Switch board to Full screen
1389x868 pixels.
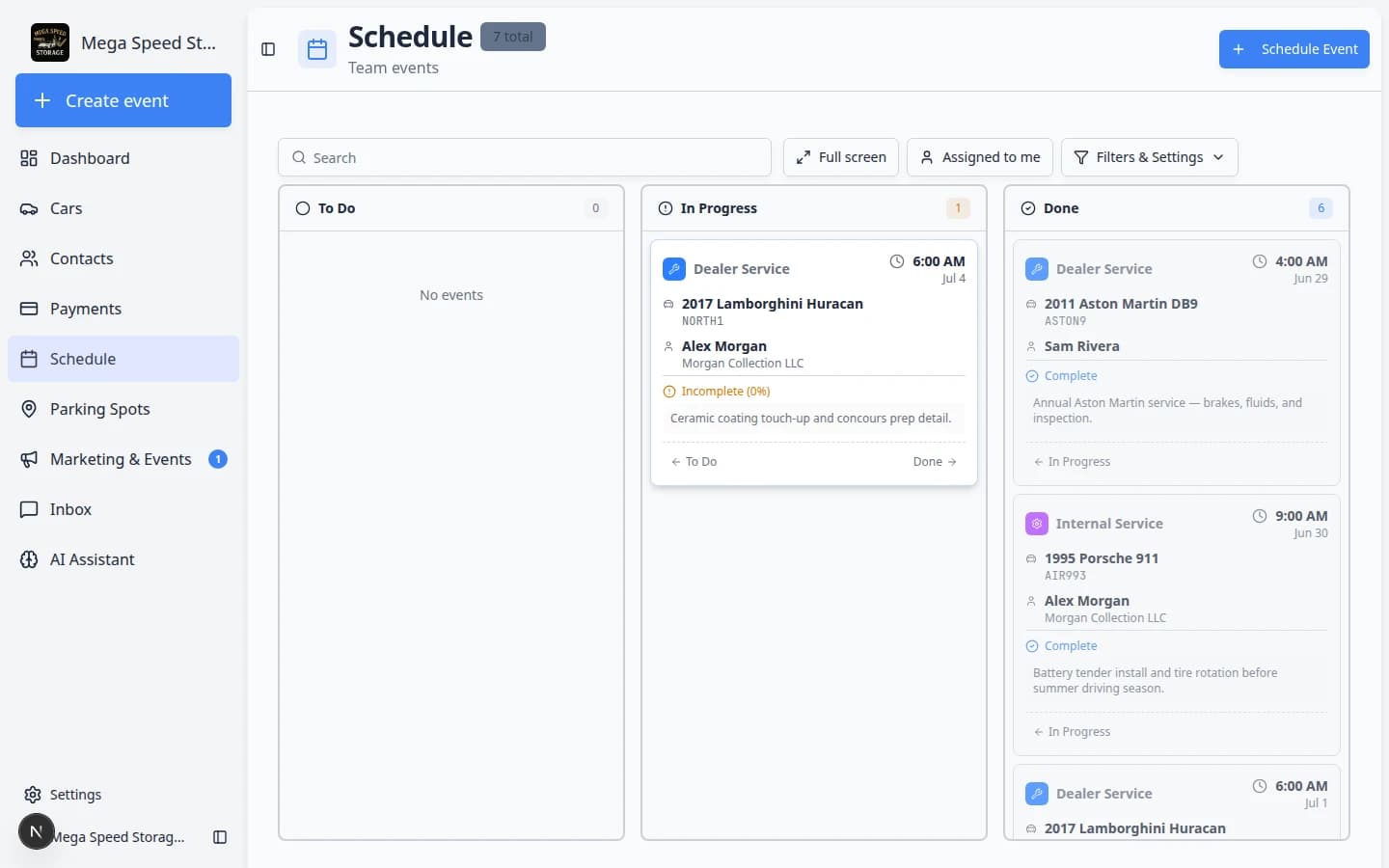pyautogui.click(x=841, y=157)
